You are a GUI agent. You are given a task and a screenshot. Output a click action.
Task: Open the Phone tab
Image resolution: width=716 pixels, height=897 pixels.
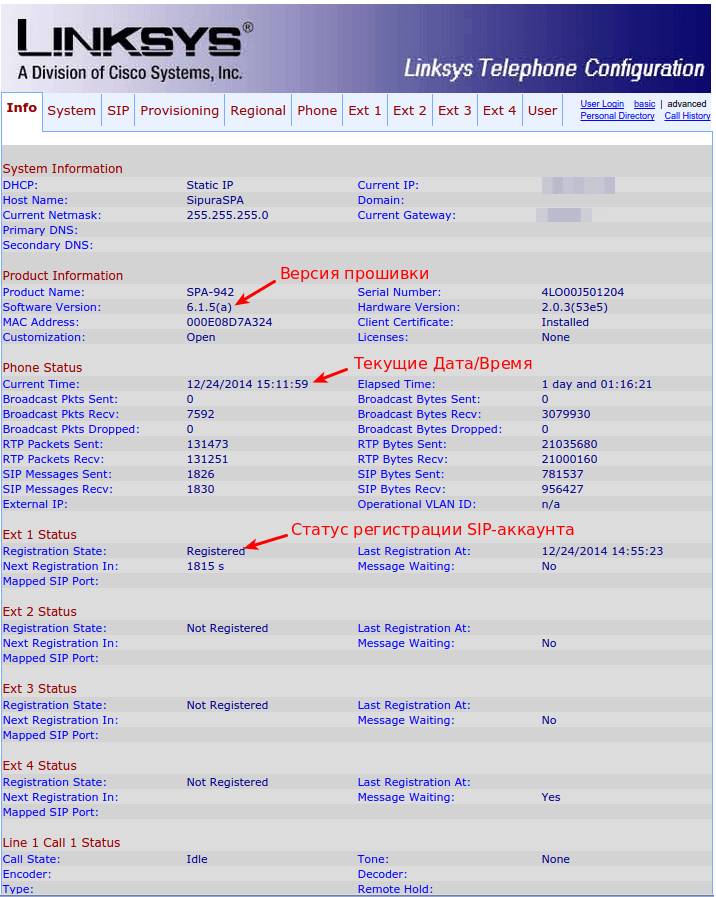[x=317, y=111]
